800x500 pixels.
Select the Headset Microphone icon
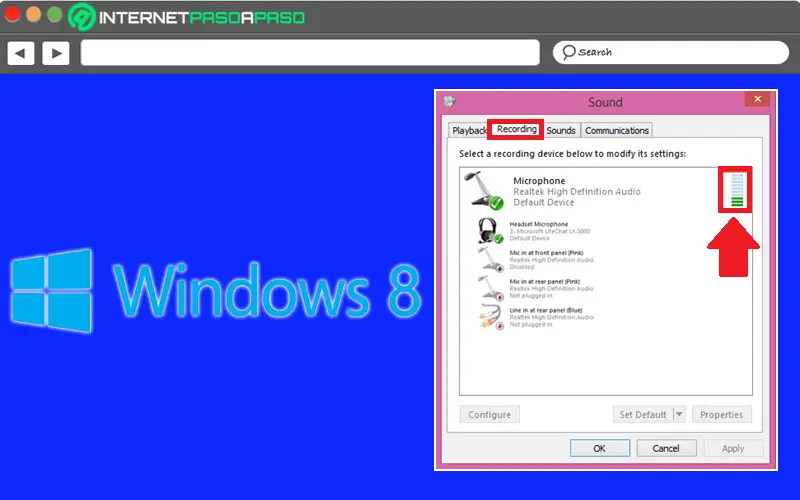490,231
